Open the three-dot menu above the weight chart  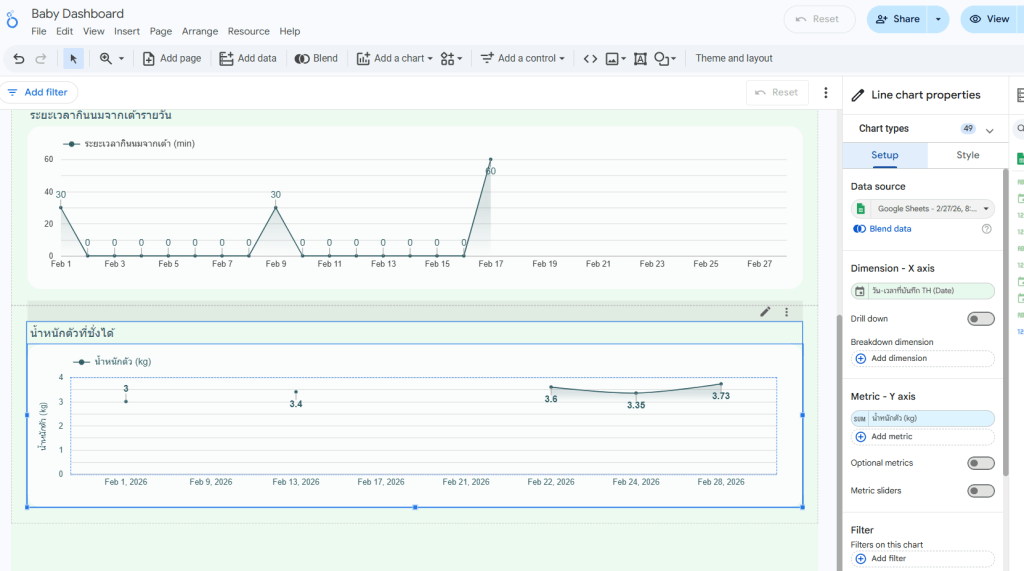point(787,312)
